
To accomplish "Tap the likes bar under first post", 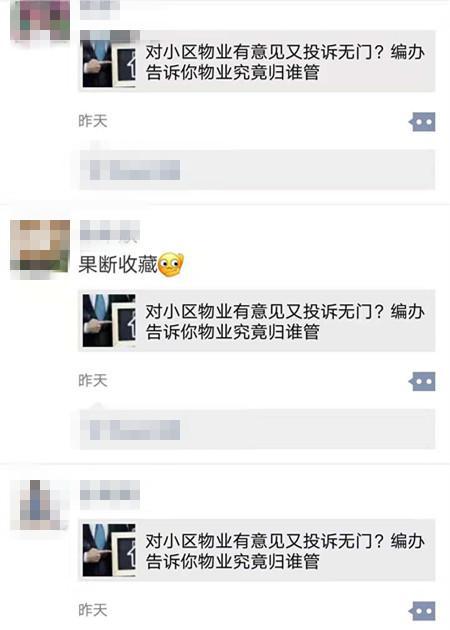I will click(257, 169).
